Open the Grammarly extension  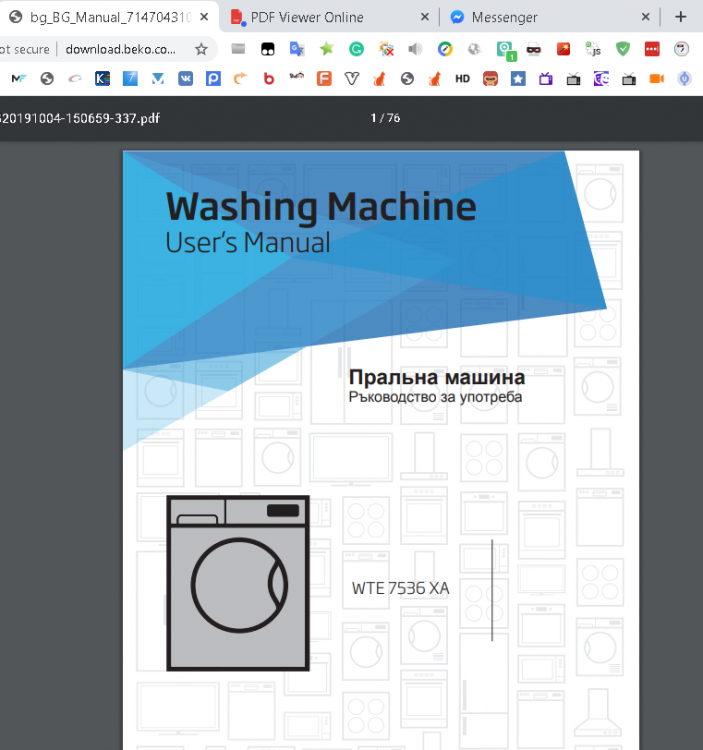click(356, 49)
